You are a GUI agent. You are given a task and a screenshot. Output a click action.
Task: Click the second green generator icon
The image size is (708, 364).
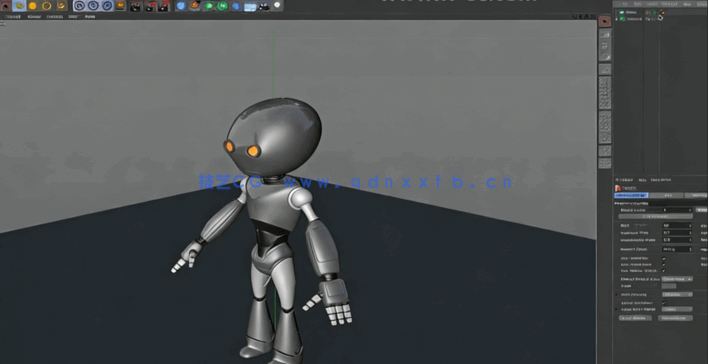[222, 6]
